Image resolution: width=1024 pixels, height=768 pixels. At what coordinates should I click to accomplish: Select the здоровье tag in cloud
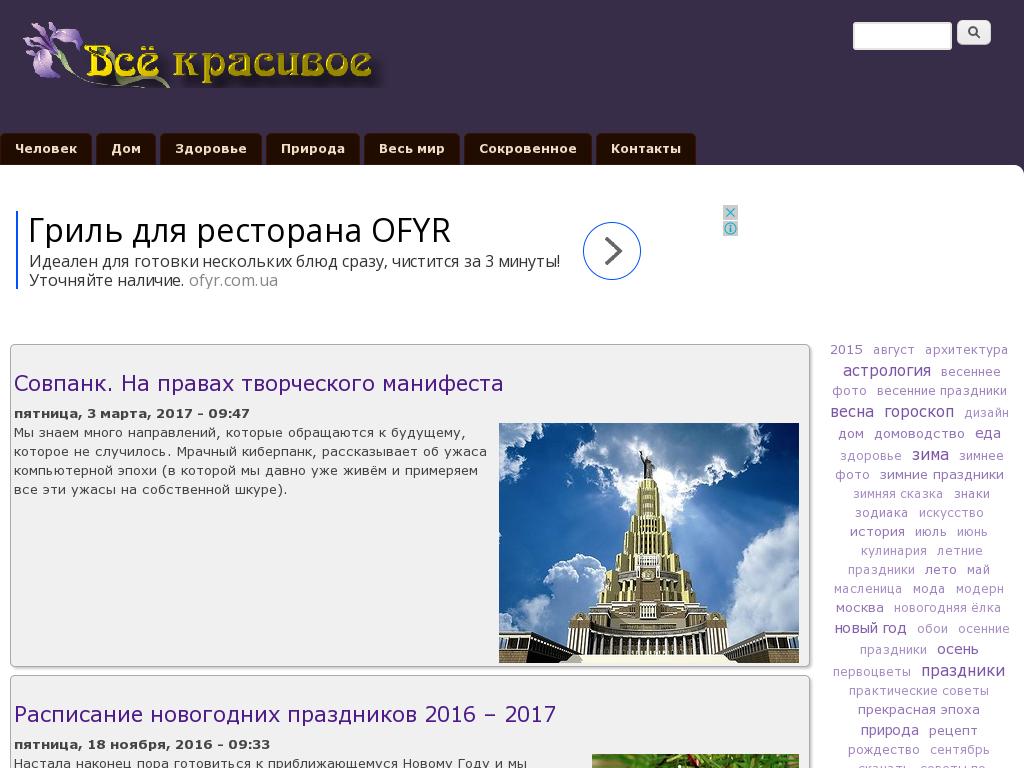[x=870, y=456]
